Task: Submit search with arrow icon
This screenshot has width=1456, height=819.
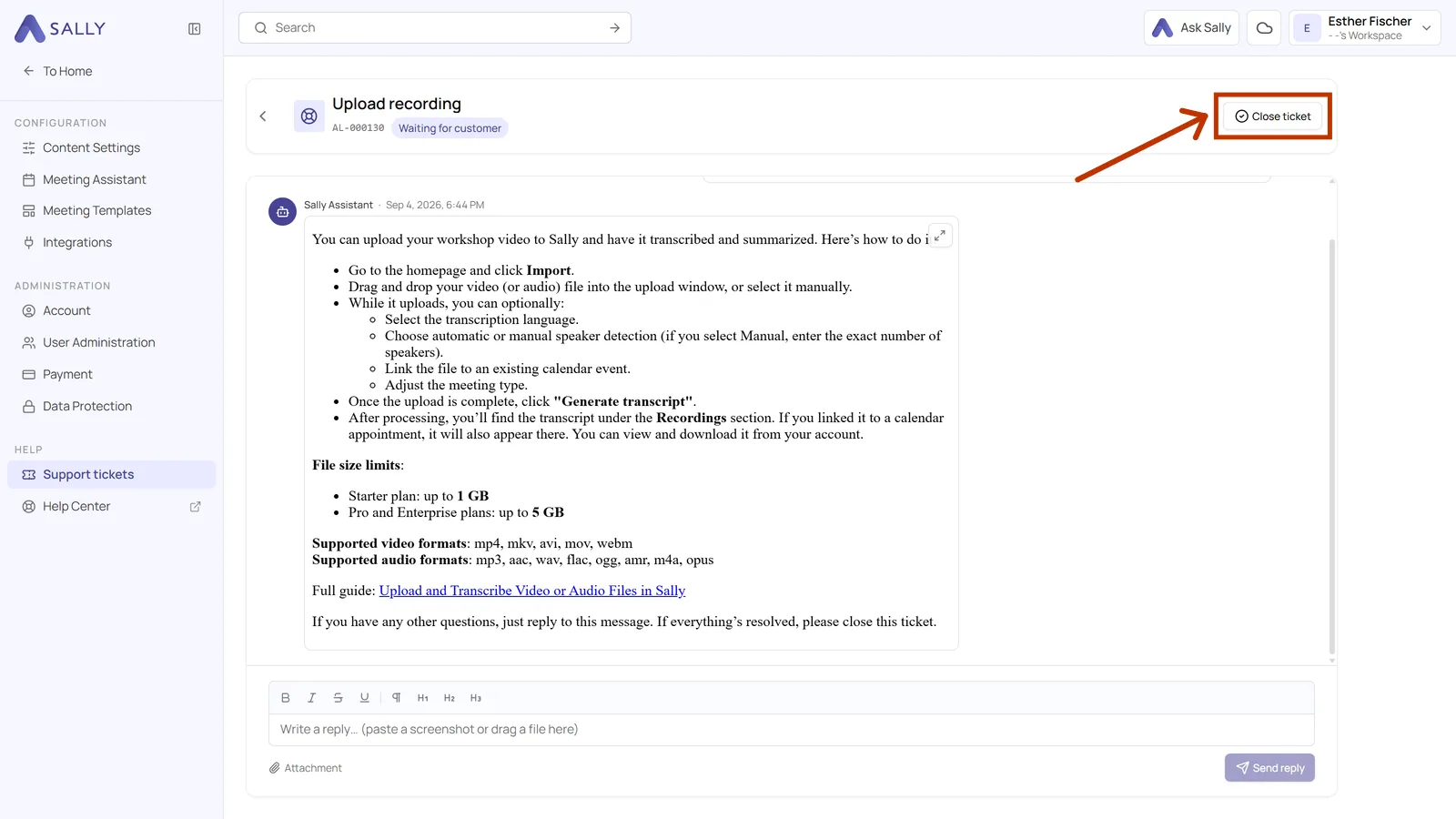Action: click(x=615, y=28)
